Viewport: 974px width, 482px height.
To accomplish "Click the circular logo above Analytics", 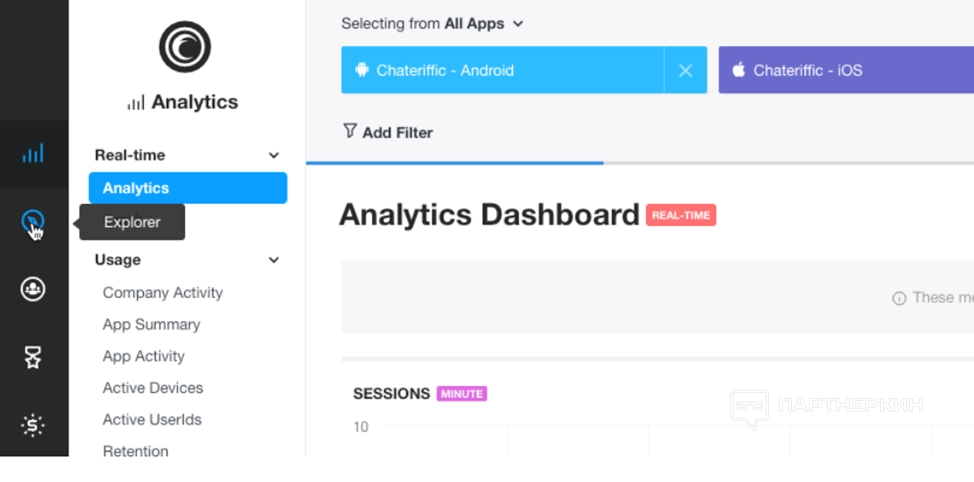I will [184, 46].
